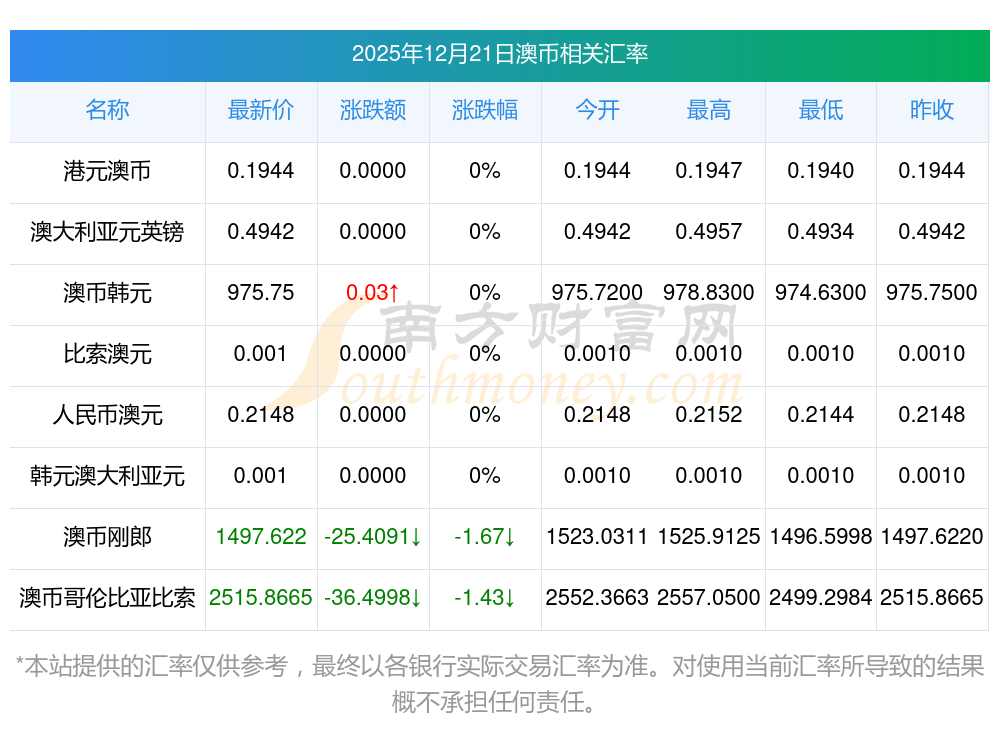1000x733 pixels.
Task: Open the 人民币澳元 exchange rate row
Action: click(107, 415)
